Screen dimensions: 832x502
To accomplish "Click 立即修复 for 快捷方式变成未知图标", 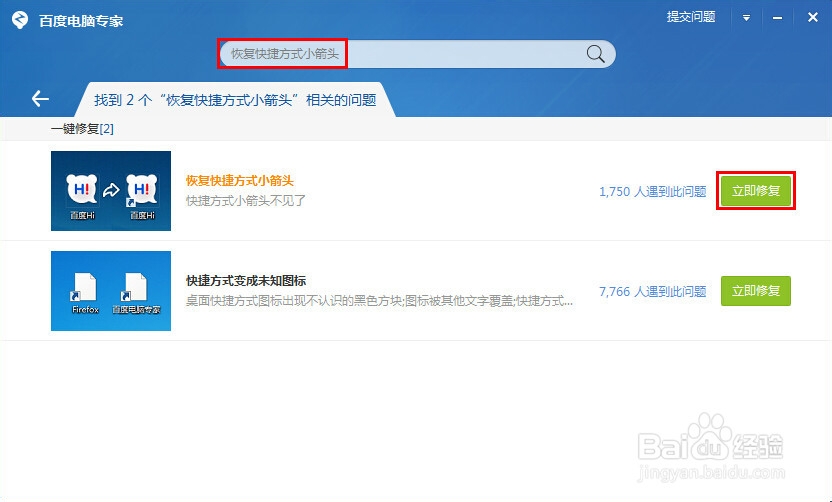I will (756, 291).
